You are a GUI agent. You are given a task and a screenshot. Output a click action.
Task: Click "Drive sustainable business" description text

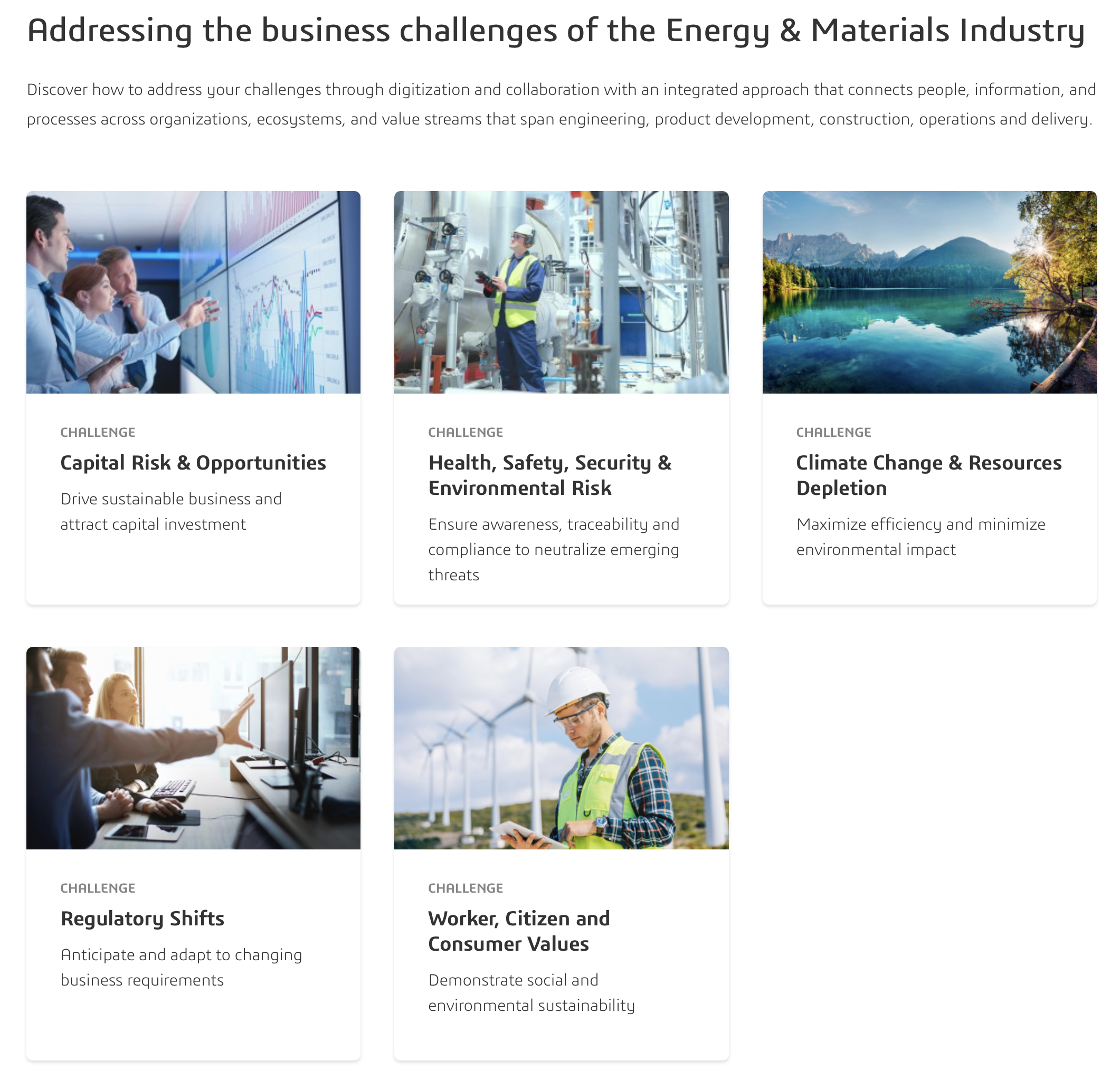tap(171, 512)
